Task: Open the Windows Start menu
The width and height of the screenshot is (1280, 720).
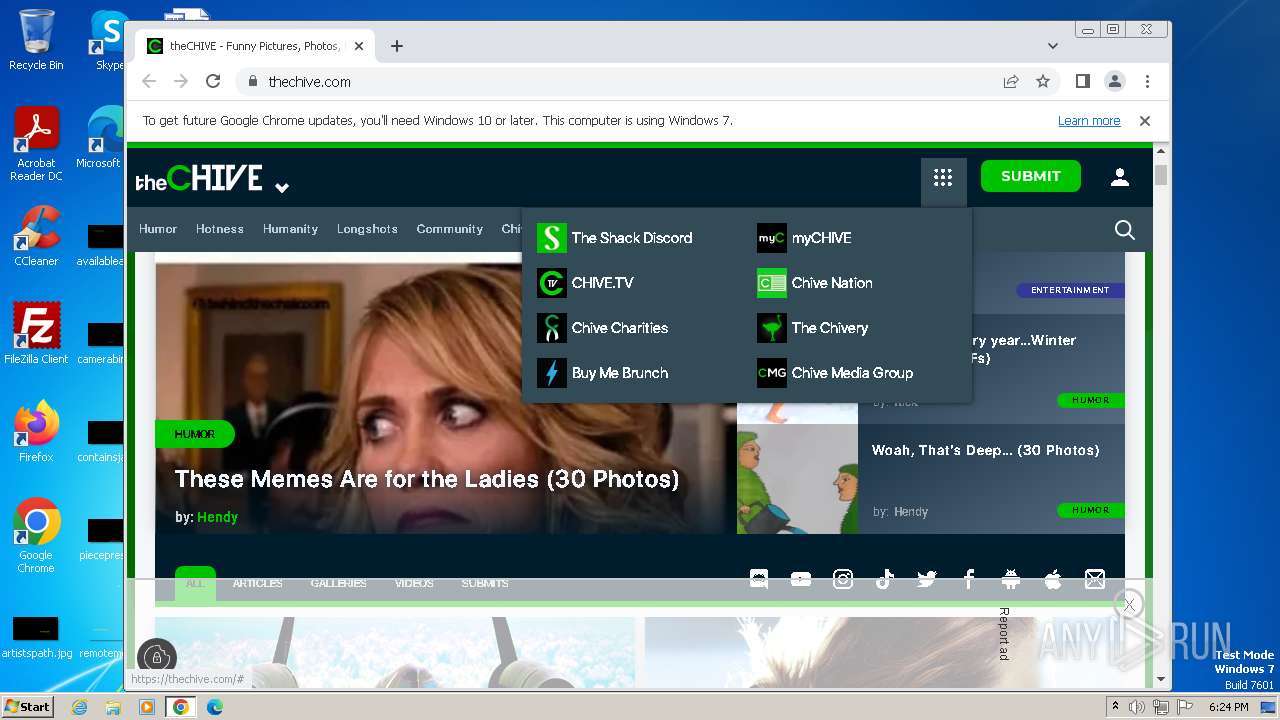Action: (27, 707)
